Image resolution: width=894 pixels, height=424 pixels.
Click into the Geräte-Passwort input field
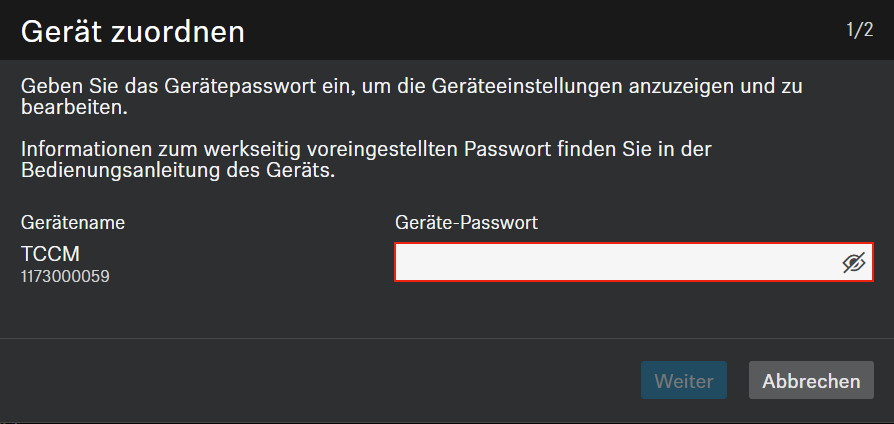coord(615,263)
